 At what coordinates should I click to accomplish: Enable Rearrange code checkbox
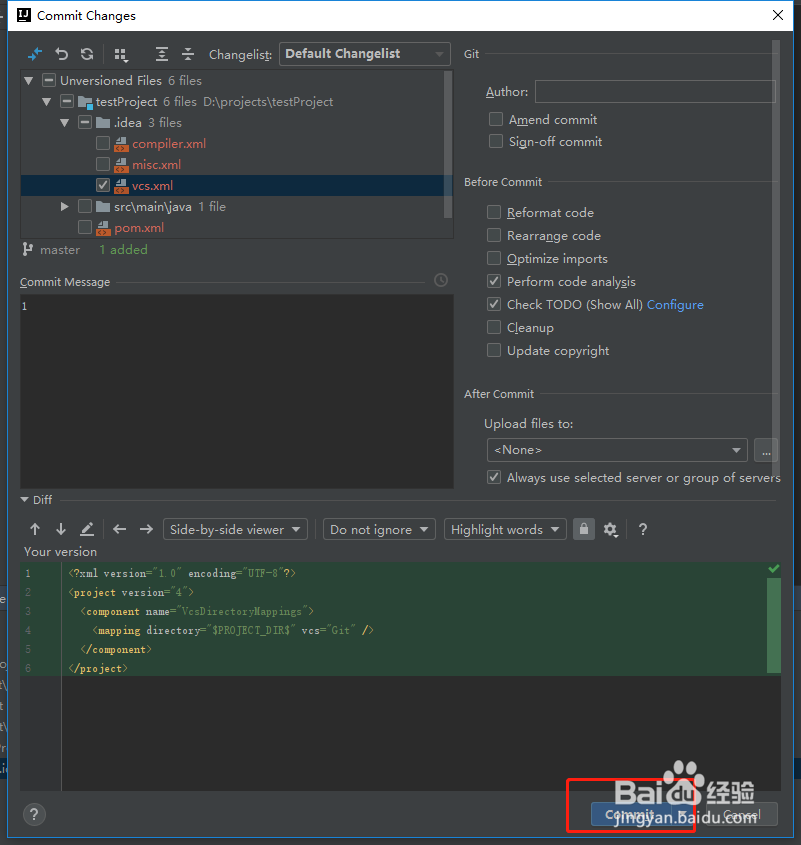494,236
